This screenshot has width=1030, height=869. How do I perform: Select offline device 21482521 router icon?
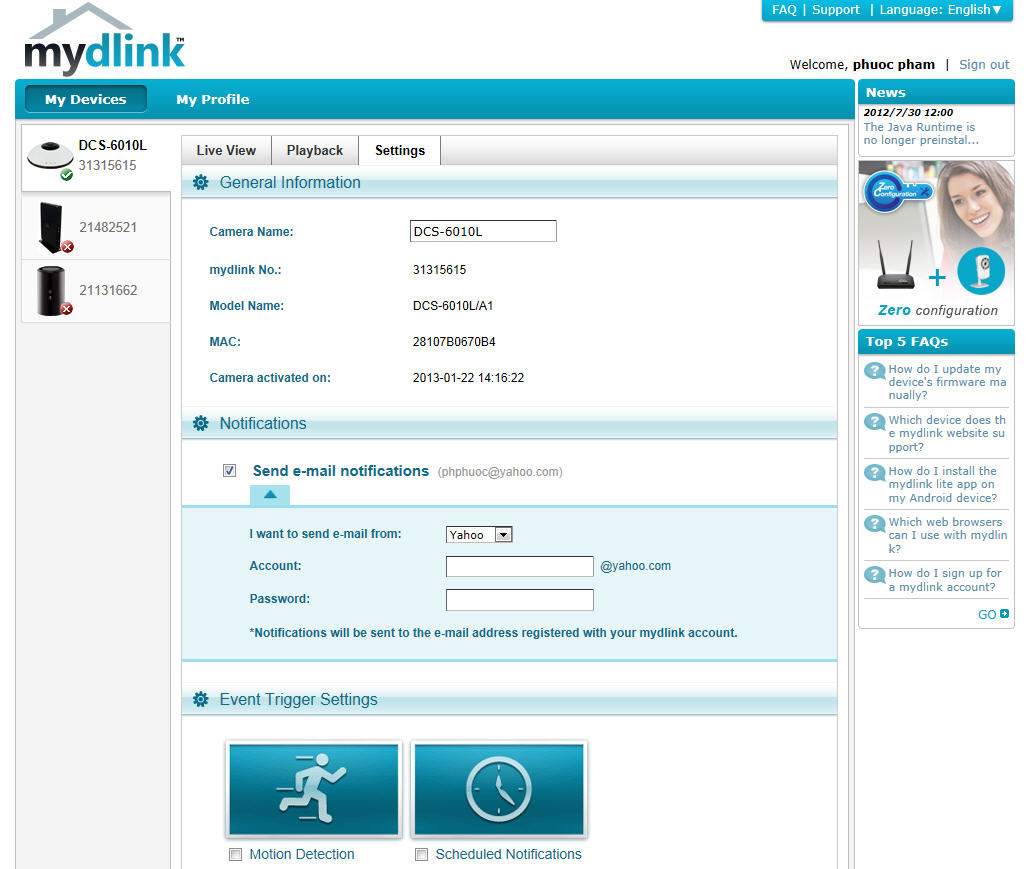click(x=50, y=228)
